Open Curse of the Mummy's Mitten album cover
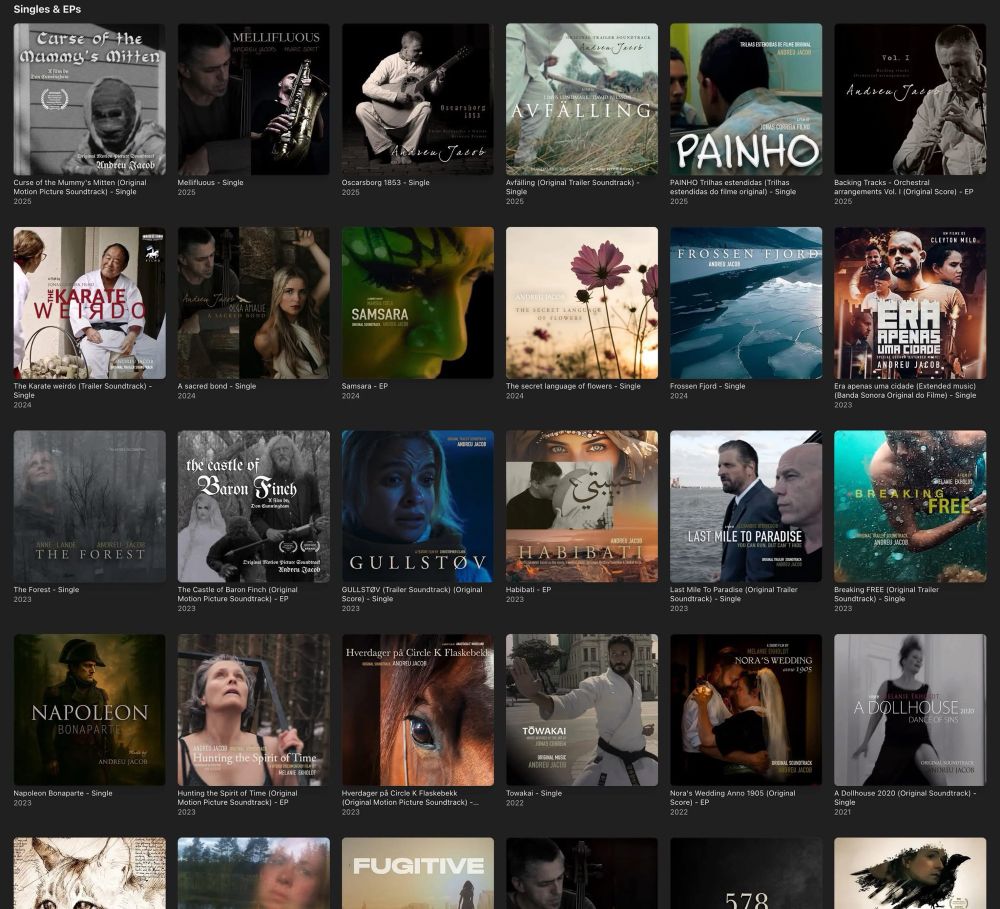Image resolution: width=1000 pixels, height=909 pixels. 89,99
